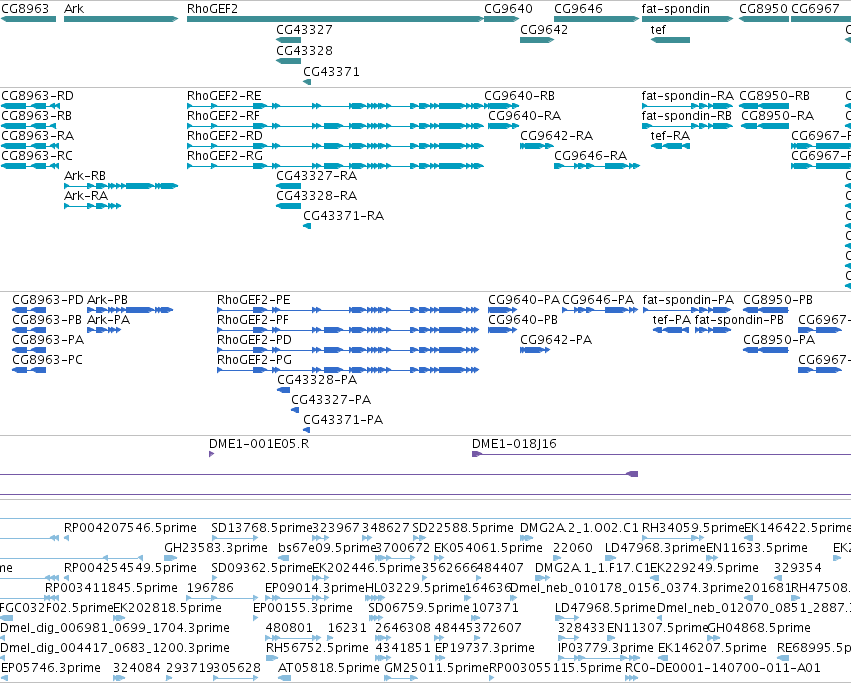Click the fat-spondin gene label

click(x=675, y=9)
